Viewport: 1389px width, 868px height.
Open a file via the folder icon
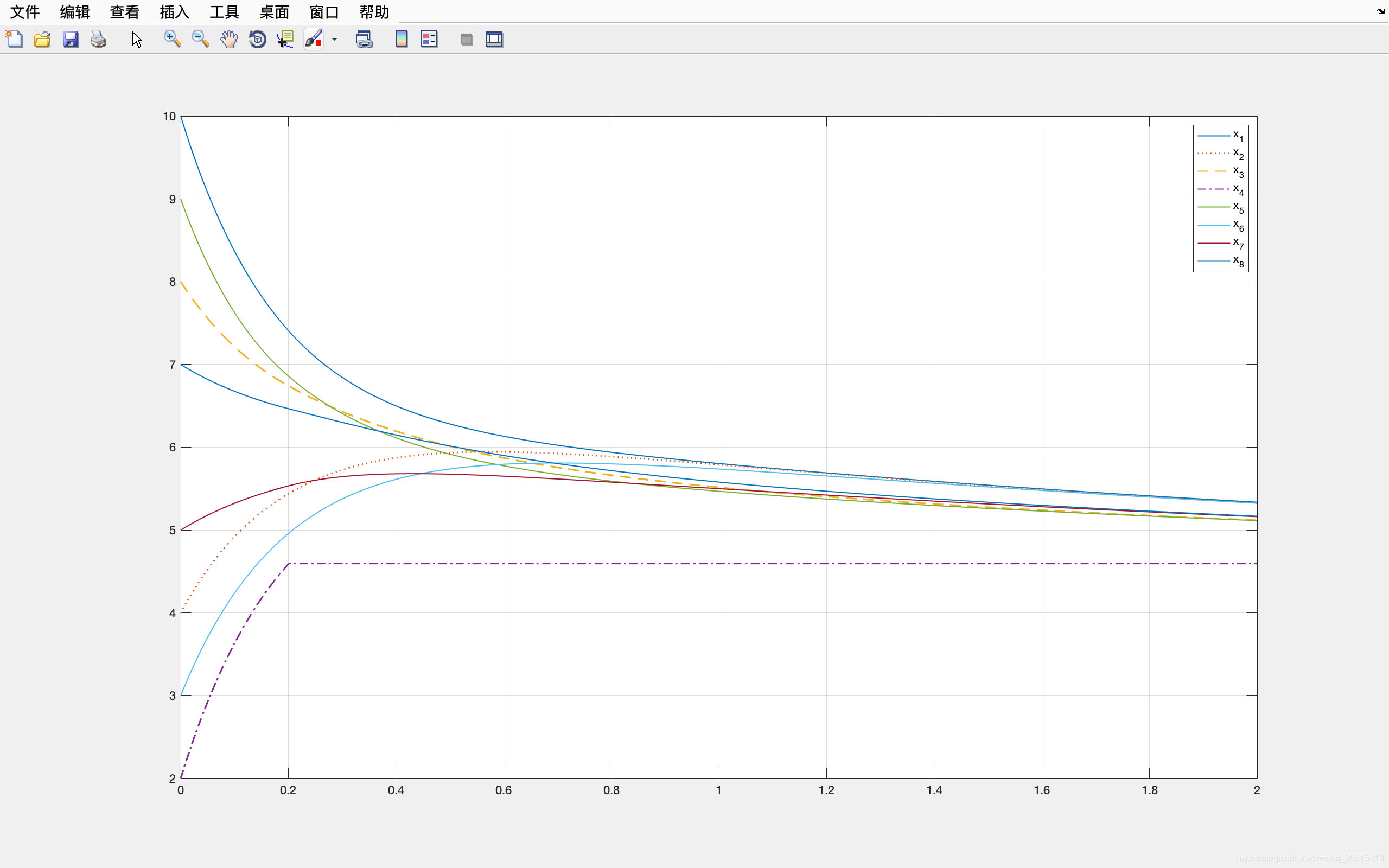(x=42, y=39)
